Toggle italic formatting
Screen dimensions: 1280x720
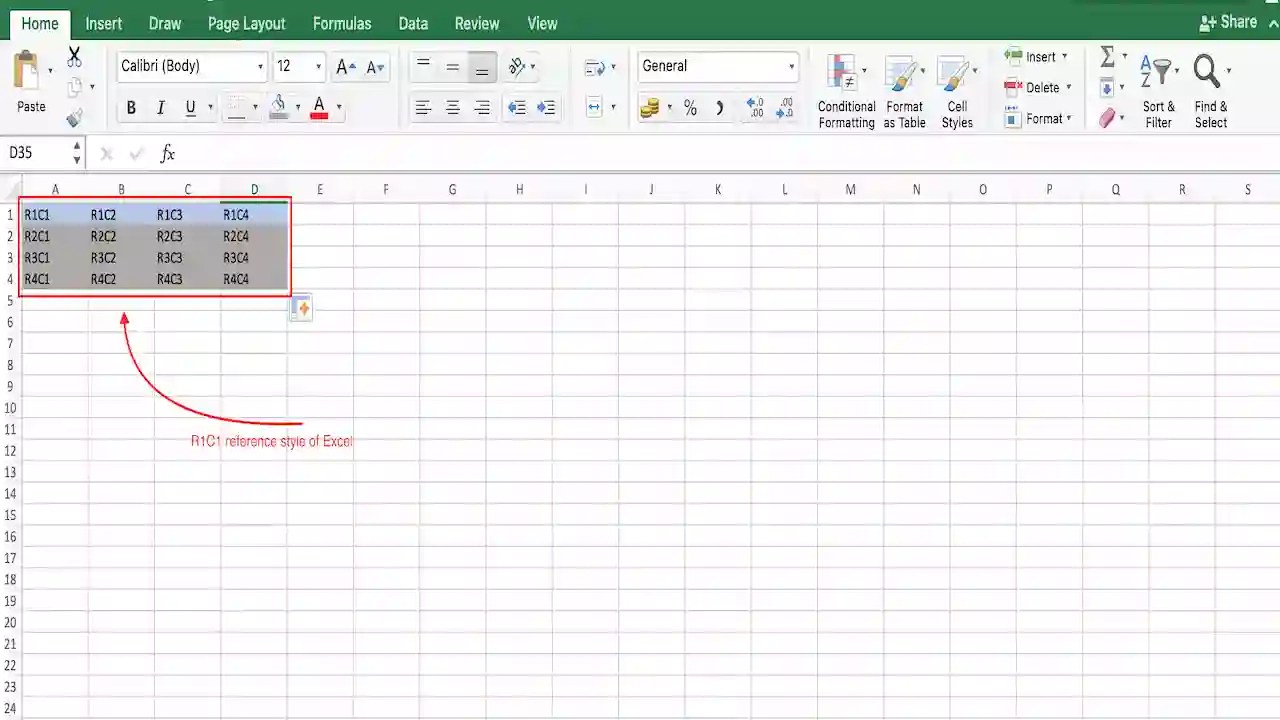click(x=160, y=107)
